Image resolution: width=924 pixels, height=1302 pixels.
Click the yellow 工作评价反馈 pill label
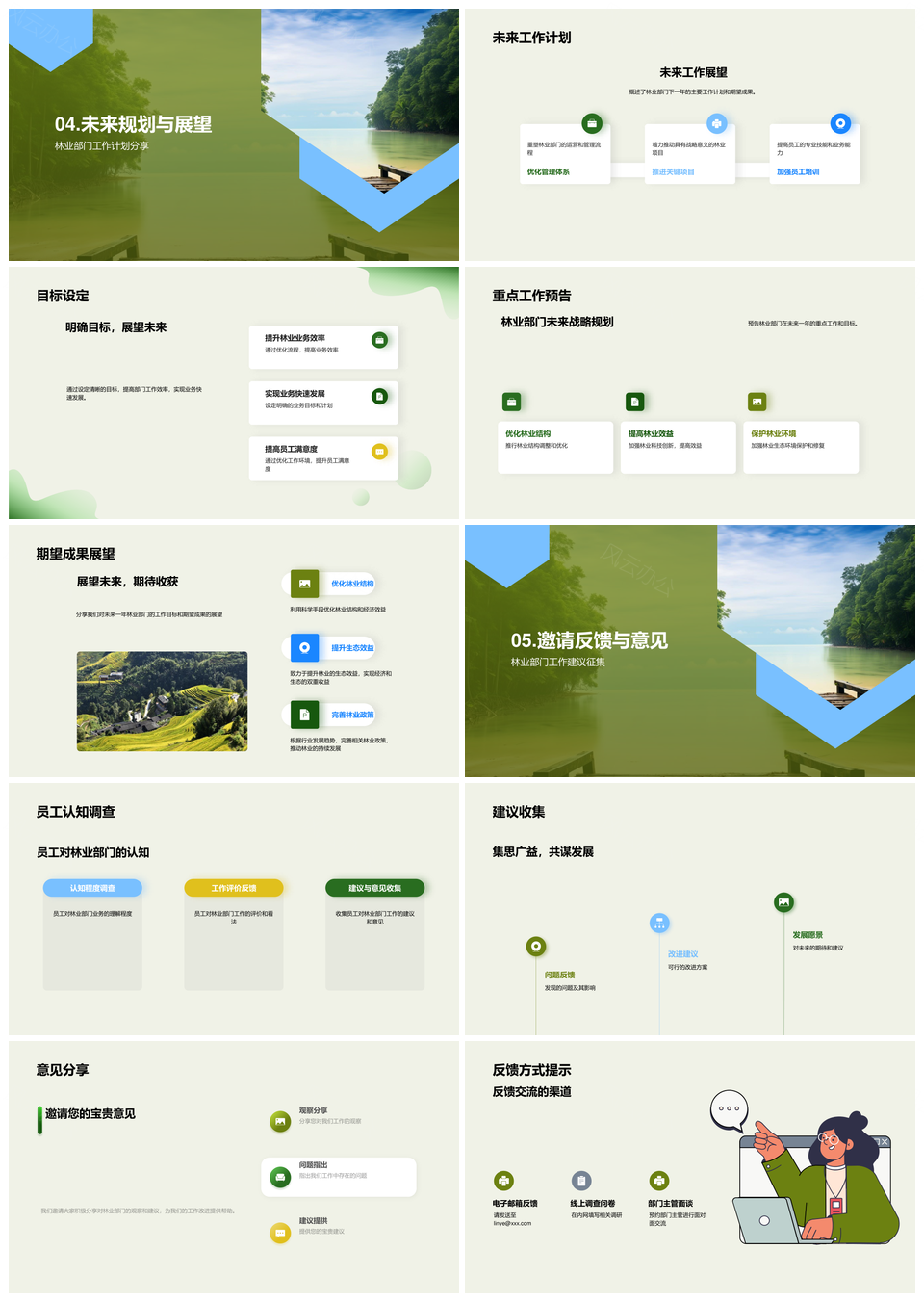point(234,888)
